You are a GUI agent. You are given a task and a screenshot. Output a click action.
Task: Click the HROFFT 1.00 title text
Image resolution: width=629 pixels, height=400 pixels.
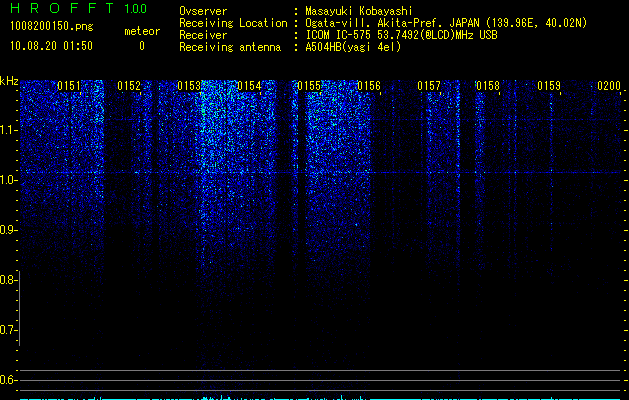tap(79, 8)
